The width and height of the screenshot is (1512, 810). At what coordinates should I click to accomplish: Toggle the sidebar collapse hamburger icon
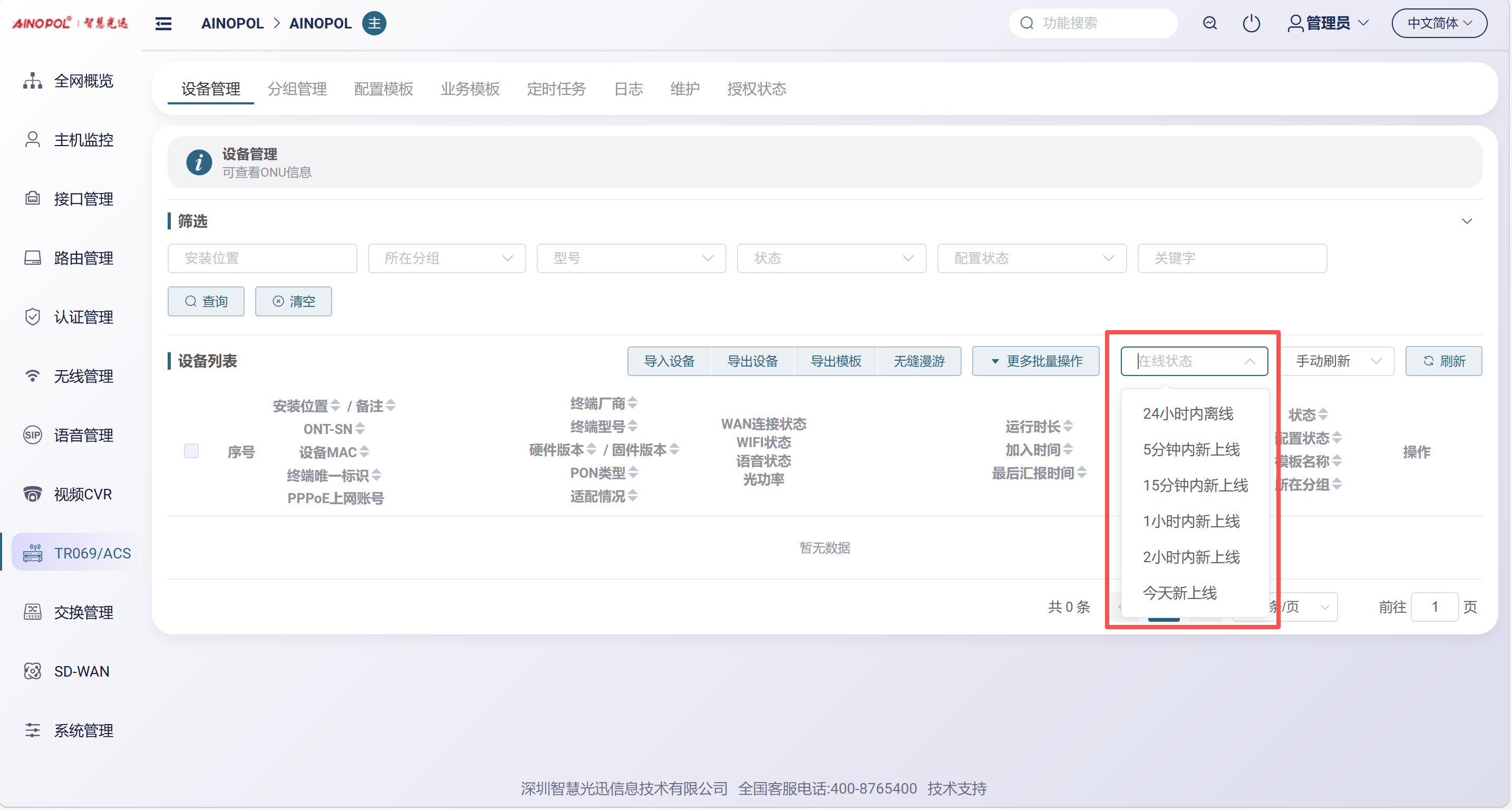coord(163,24)
